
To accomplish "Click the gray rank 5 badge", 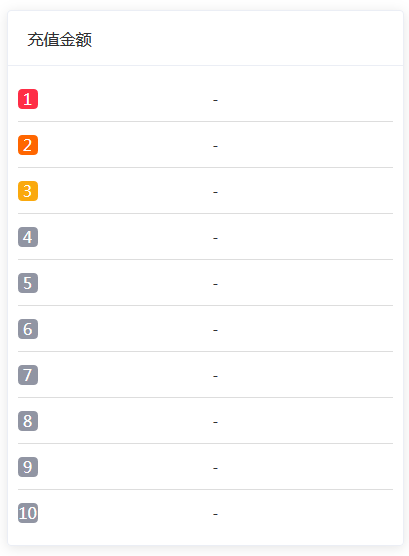I will click(x=28, y=283).
